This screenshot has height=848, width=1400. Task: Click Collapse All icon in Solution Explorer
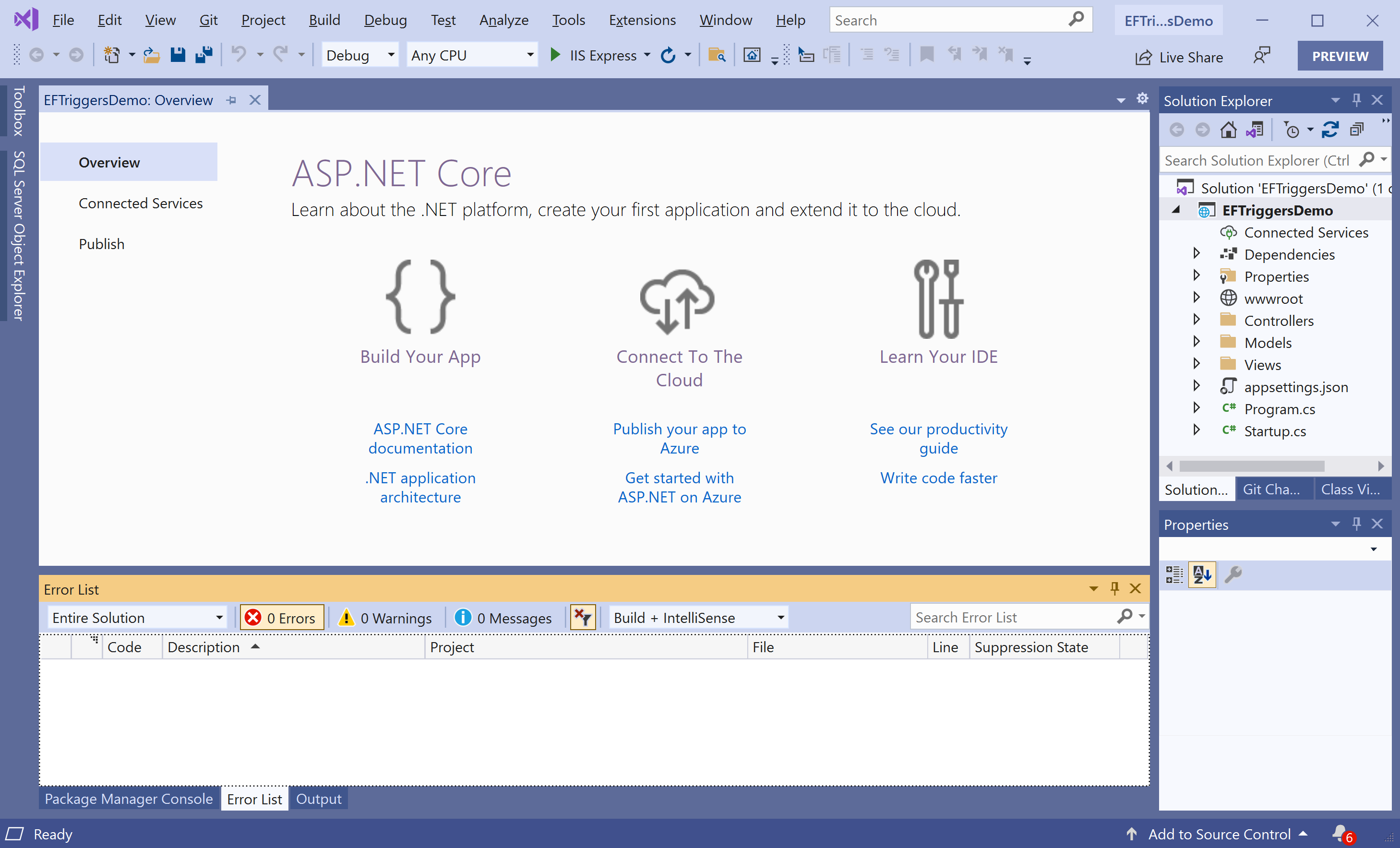[1357, 130]
